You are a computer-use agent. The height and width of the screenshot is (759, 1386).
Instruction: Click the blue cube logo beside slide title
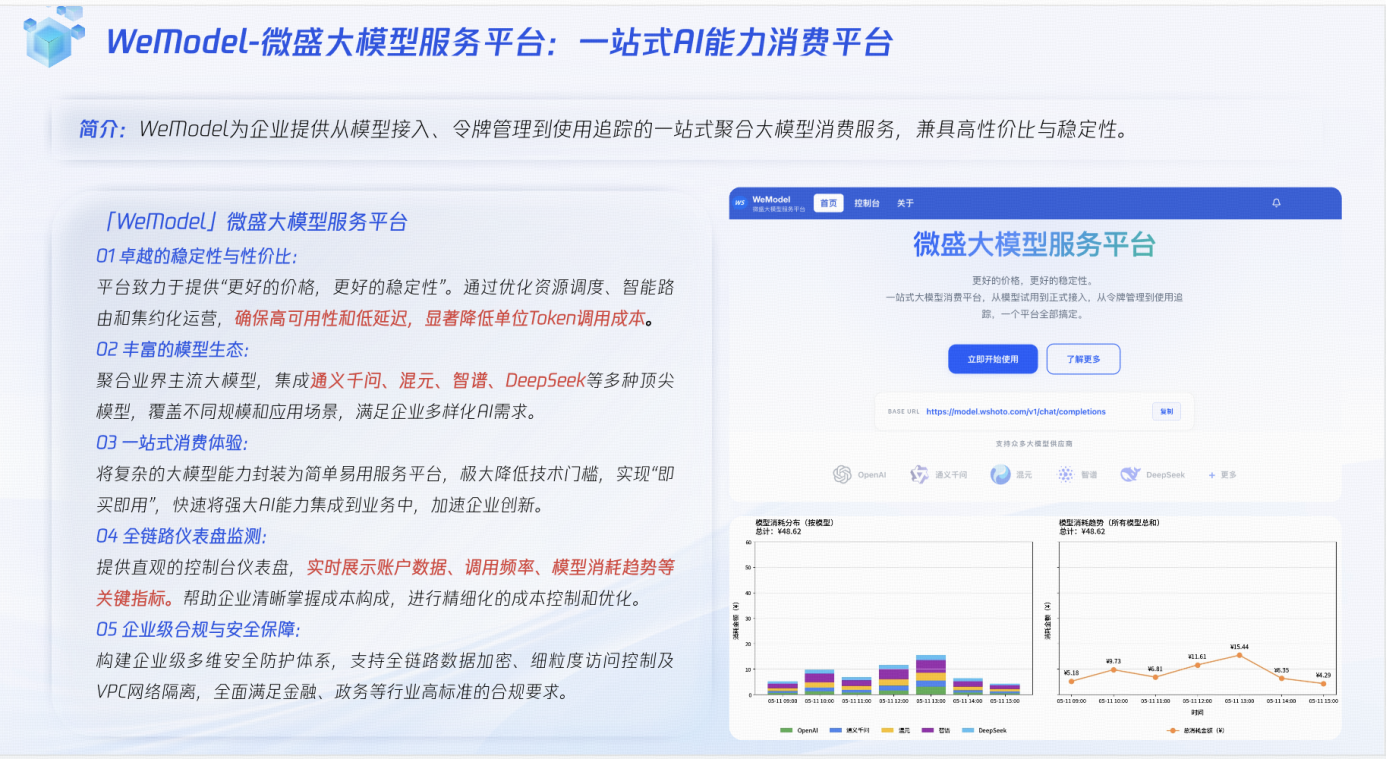[55, 37]
